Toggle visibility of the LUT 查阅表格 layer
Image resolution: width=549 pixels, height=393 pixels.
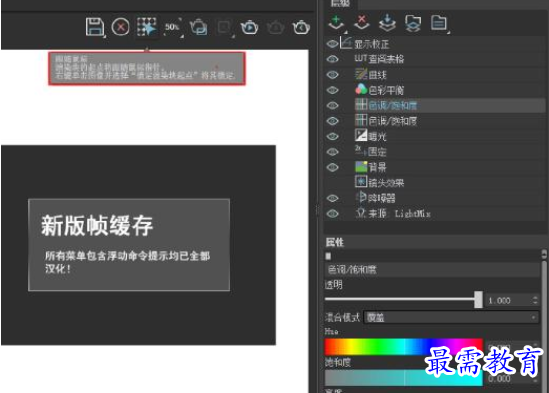tap(332, 59)
